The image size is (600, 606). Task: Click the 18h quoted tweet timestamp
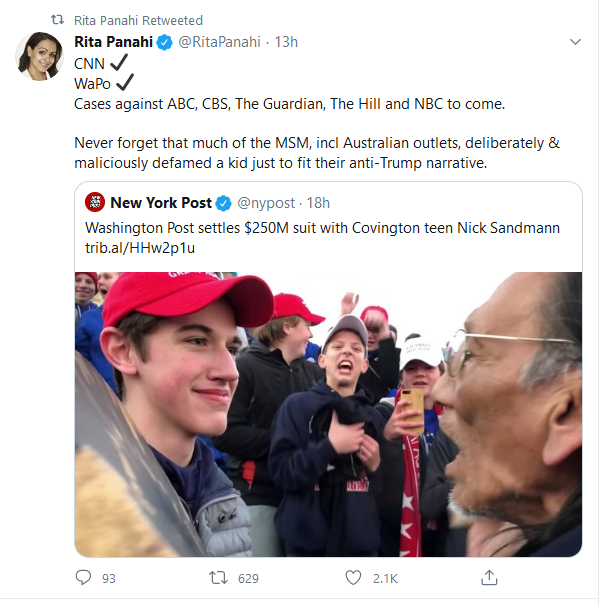[317, 203]
